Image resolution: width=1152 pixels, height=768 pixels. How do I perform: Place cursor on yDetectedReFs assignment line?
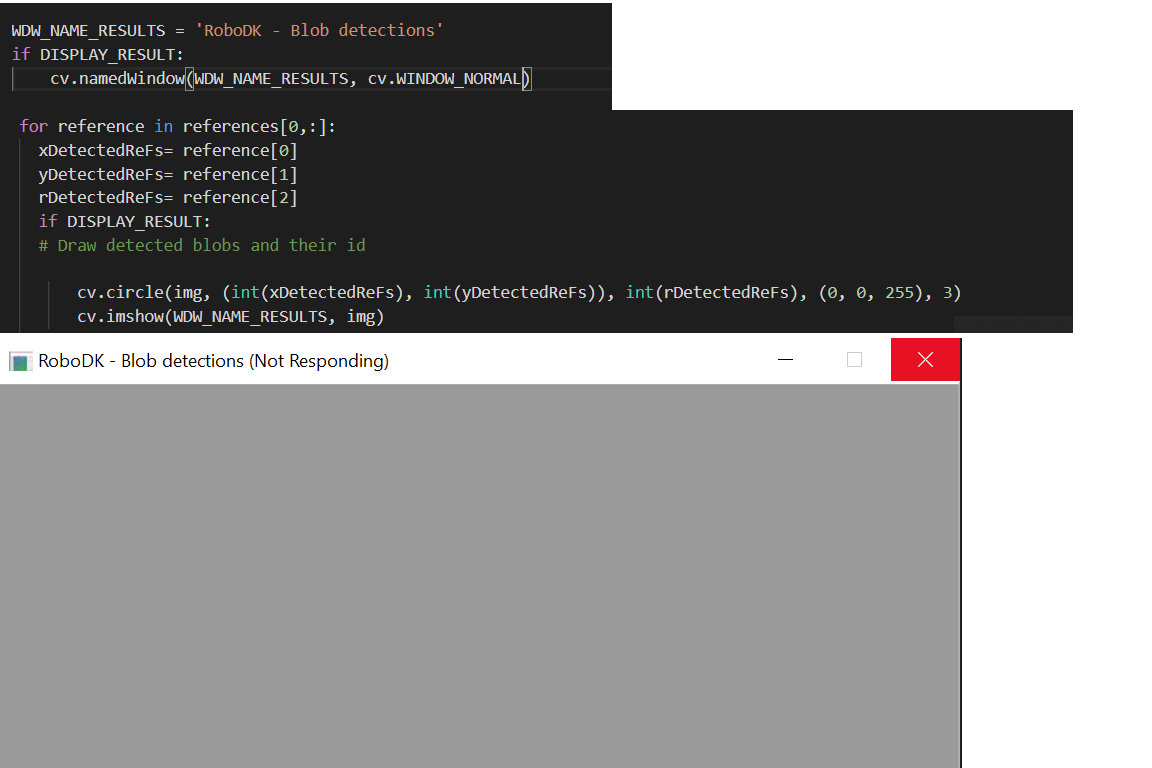[x=167, y=174]
